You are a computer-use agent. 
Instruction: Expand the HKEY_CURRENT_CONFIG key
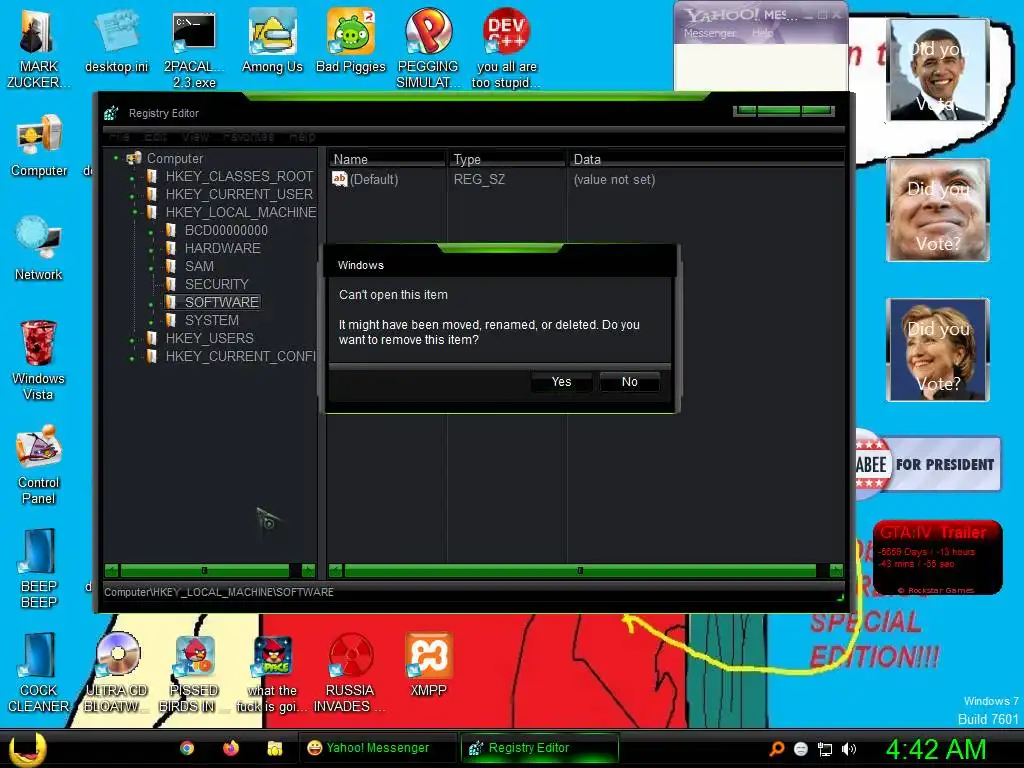tap(133, 358)
